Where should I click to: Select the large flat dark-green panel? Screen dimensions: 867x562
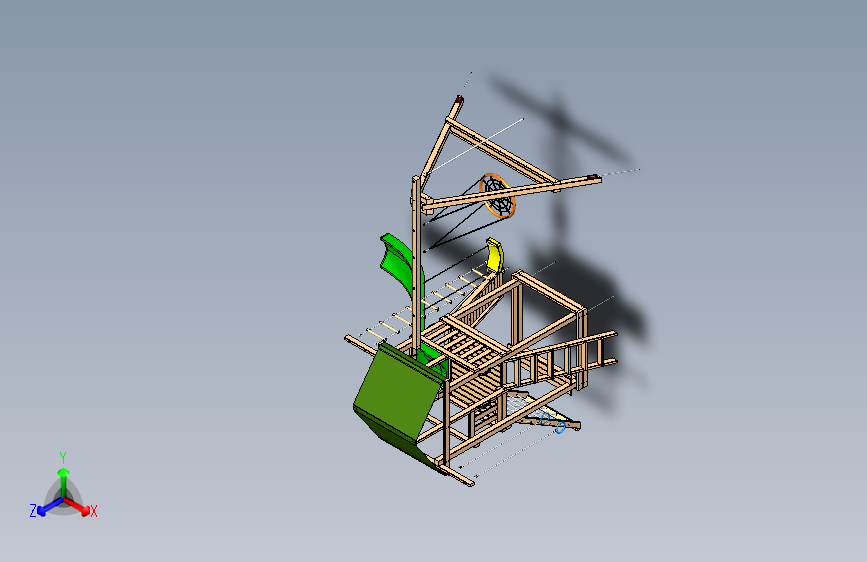pyautogui.click(x=398, y=392)
